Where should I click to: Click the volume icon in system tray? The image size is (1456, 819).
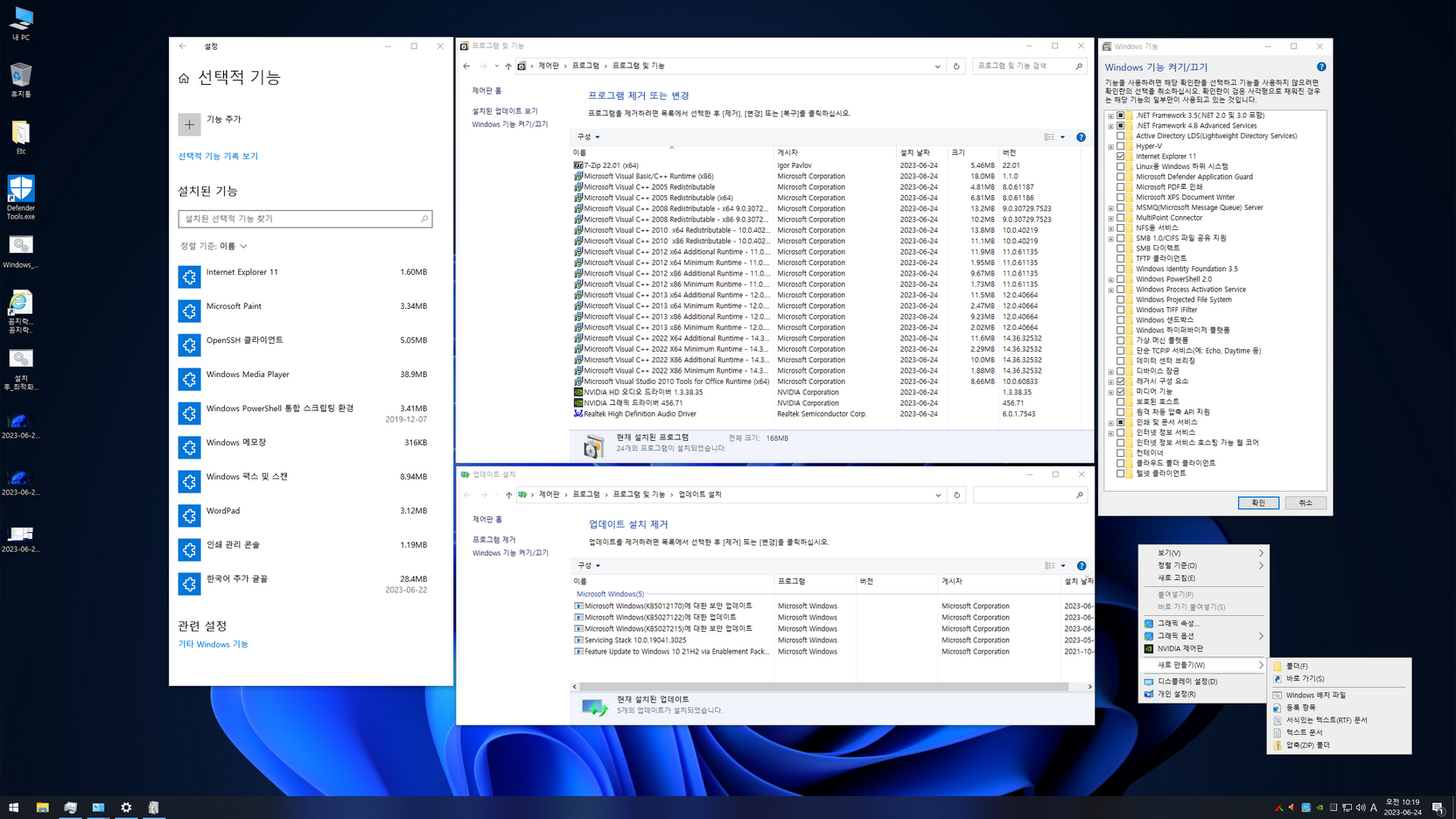tap(1361, 808)
